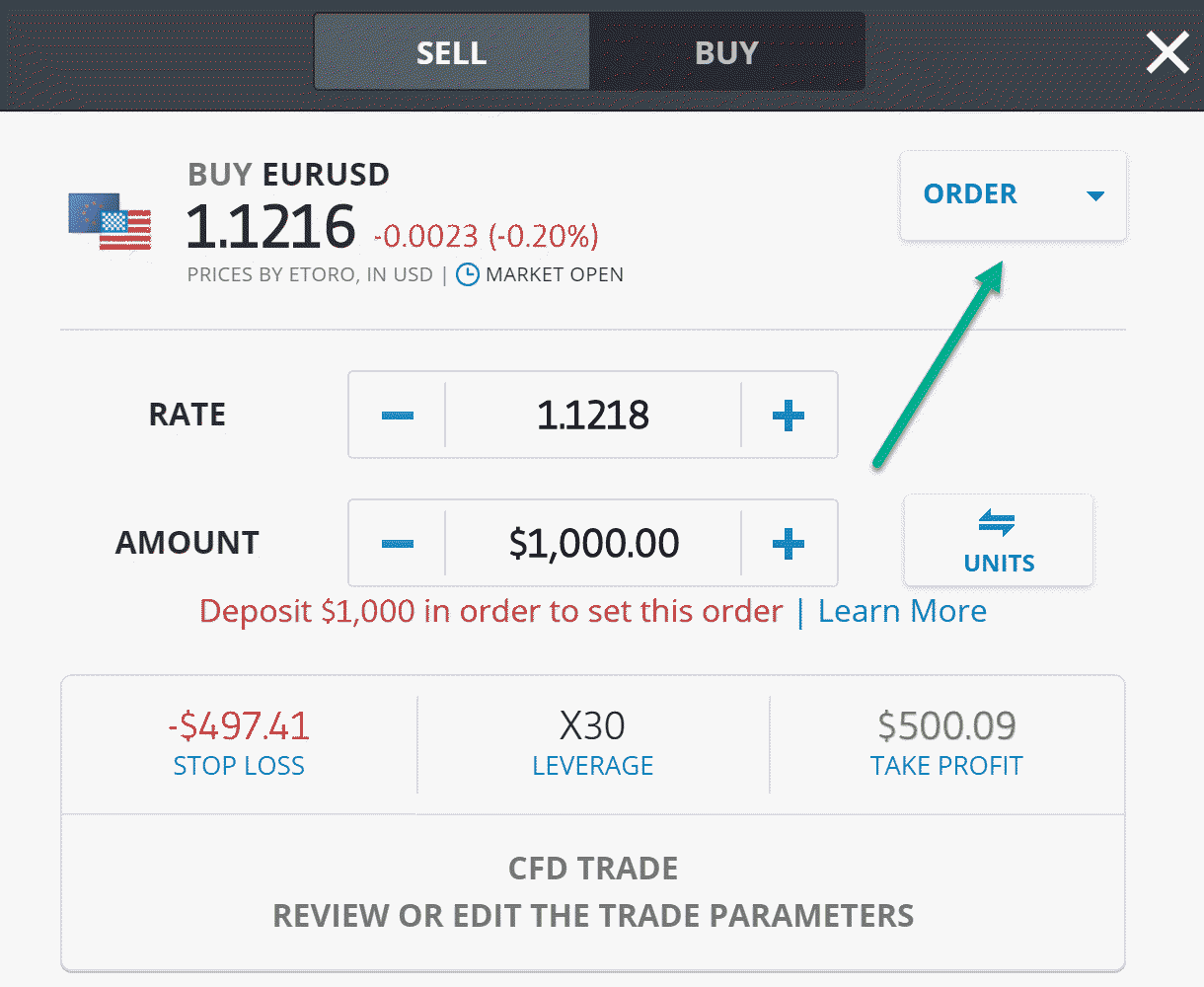Click REVIEW OR EDIT THE TRADE PARAMETERS text
The height and width of the screenshot is (987, 1204).
click(x=593, y=916)
